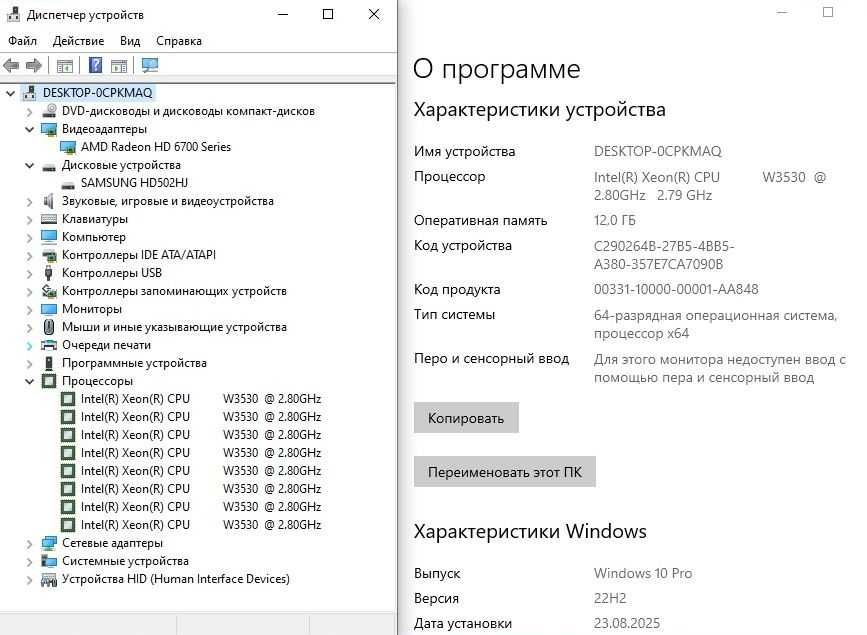867x635 pixels.
Task: Click Переименовать этот ПК button
Action: (504, 472)
